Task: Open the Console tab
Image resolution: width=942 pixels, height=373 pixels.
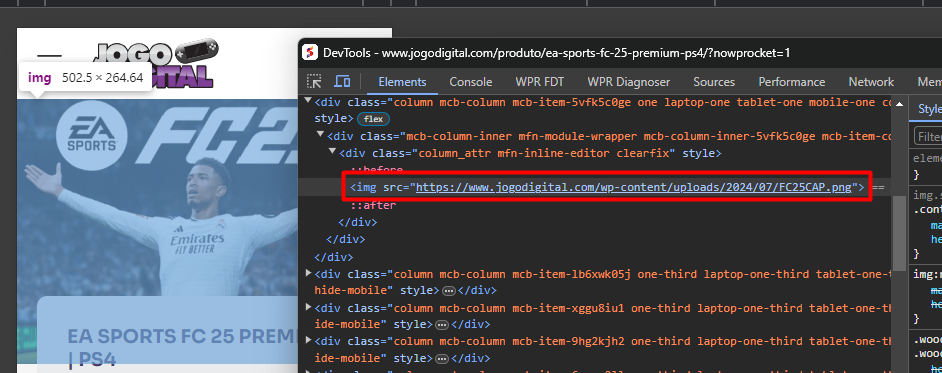Action: 470,82
